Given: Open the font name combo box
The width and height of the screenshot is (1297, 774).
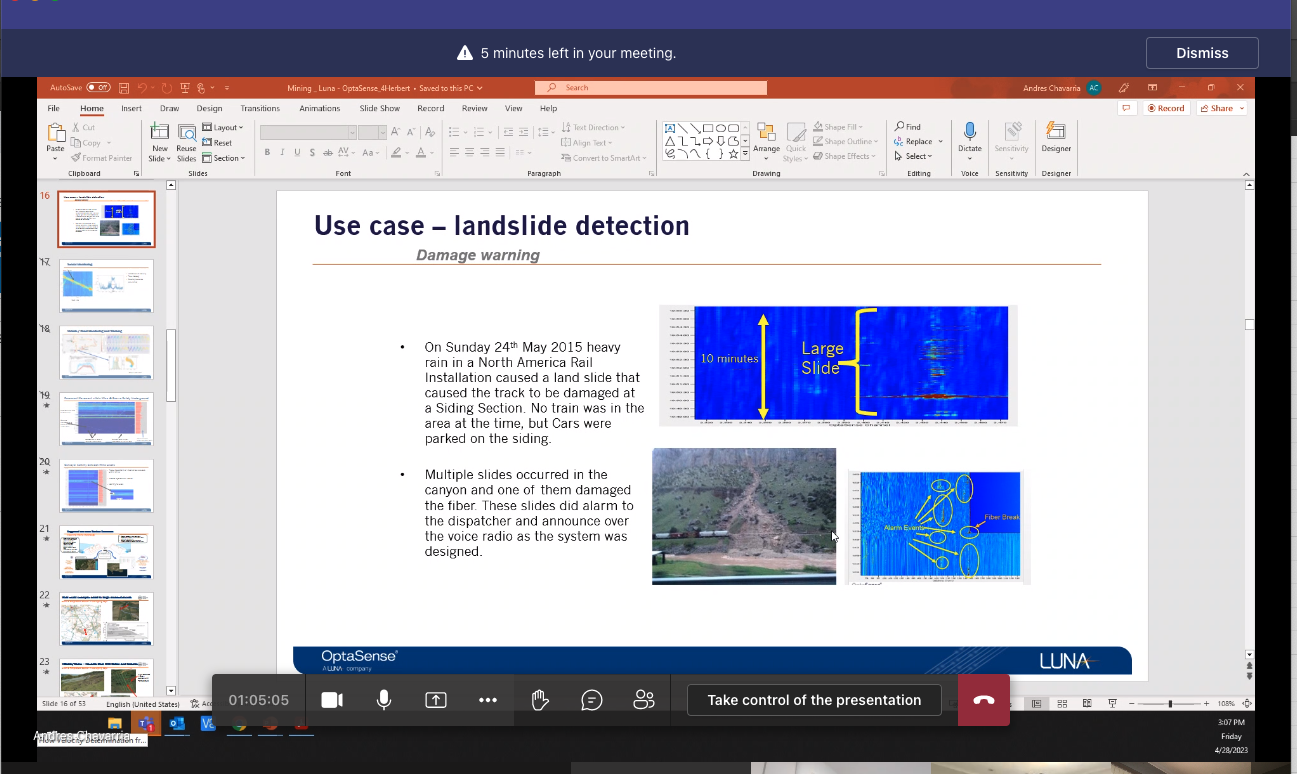Looking at the screenshot, I should (x=308, y=132).
